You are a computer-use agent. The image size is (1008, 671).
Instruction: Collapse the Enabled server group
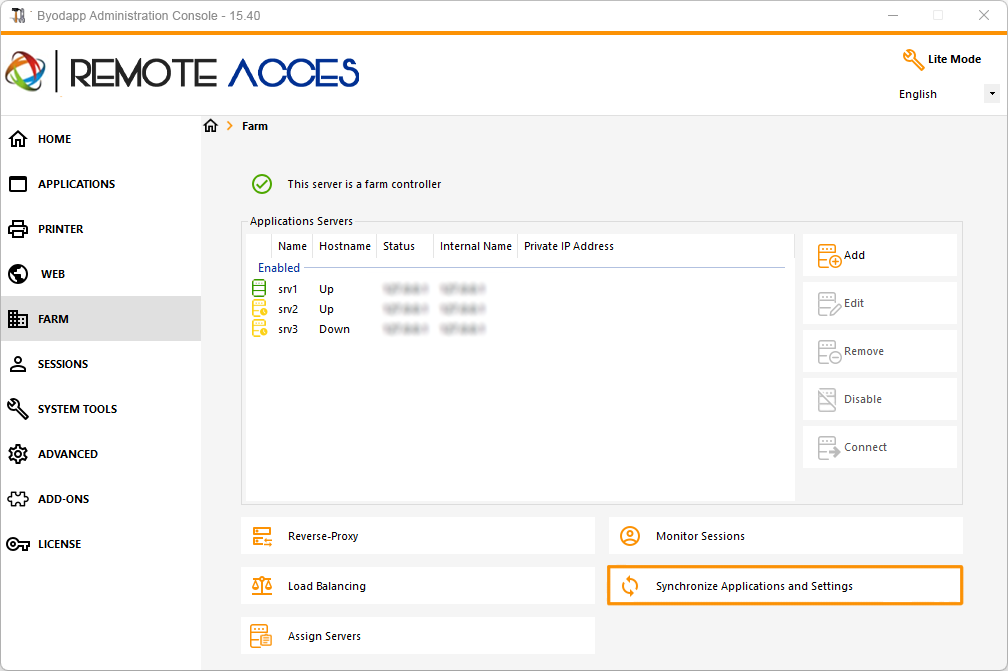coord(279,267)
